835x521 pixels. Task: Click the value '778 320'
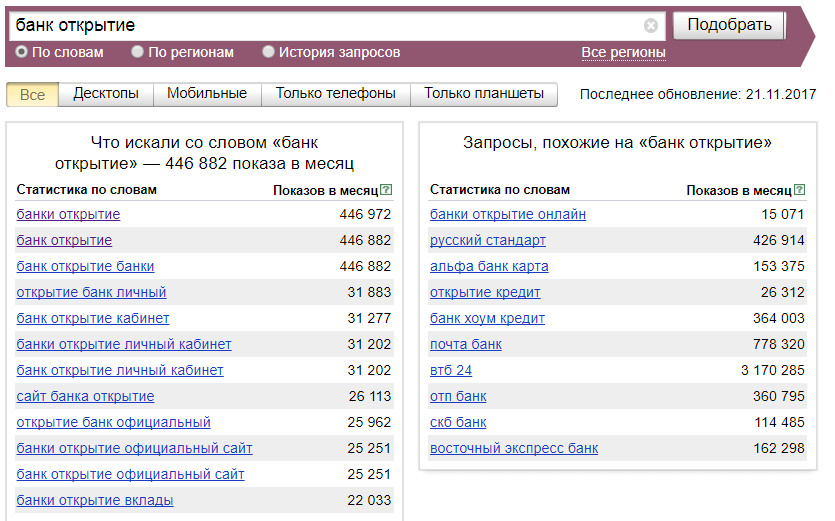(779, 345)
